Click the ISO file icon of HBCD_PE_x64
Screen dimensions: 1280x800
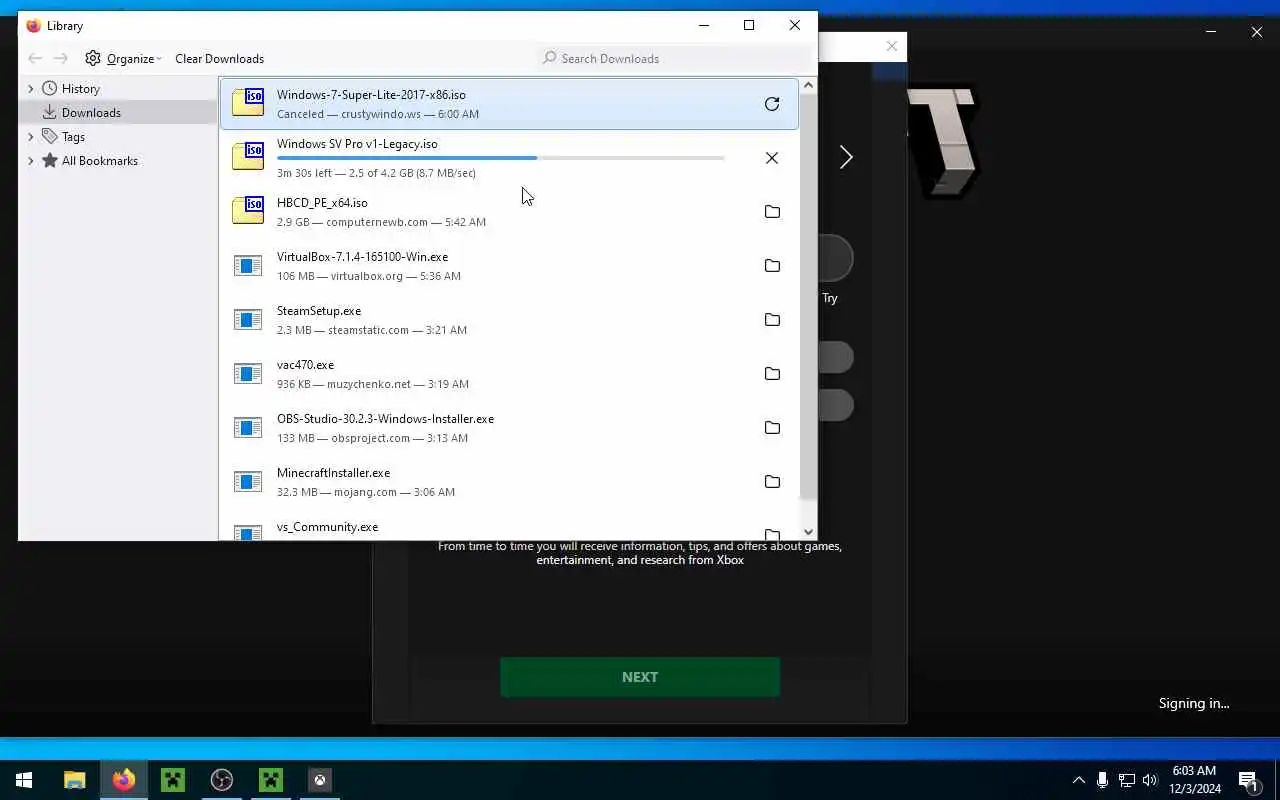[248, 211]
